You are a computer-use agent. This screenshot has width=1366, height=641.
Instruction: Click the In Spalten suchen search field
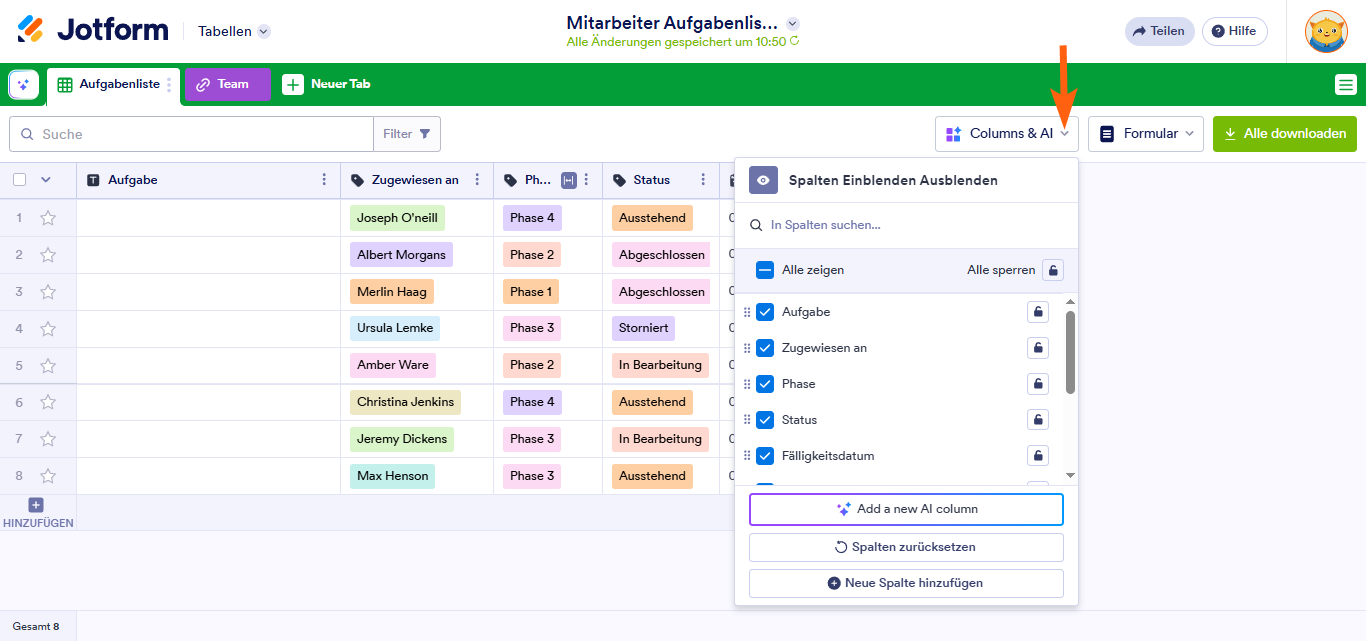(x=915, y=225)
